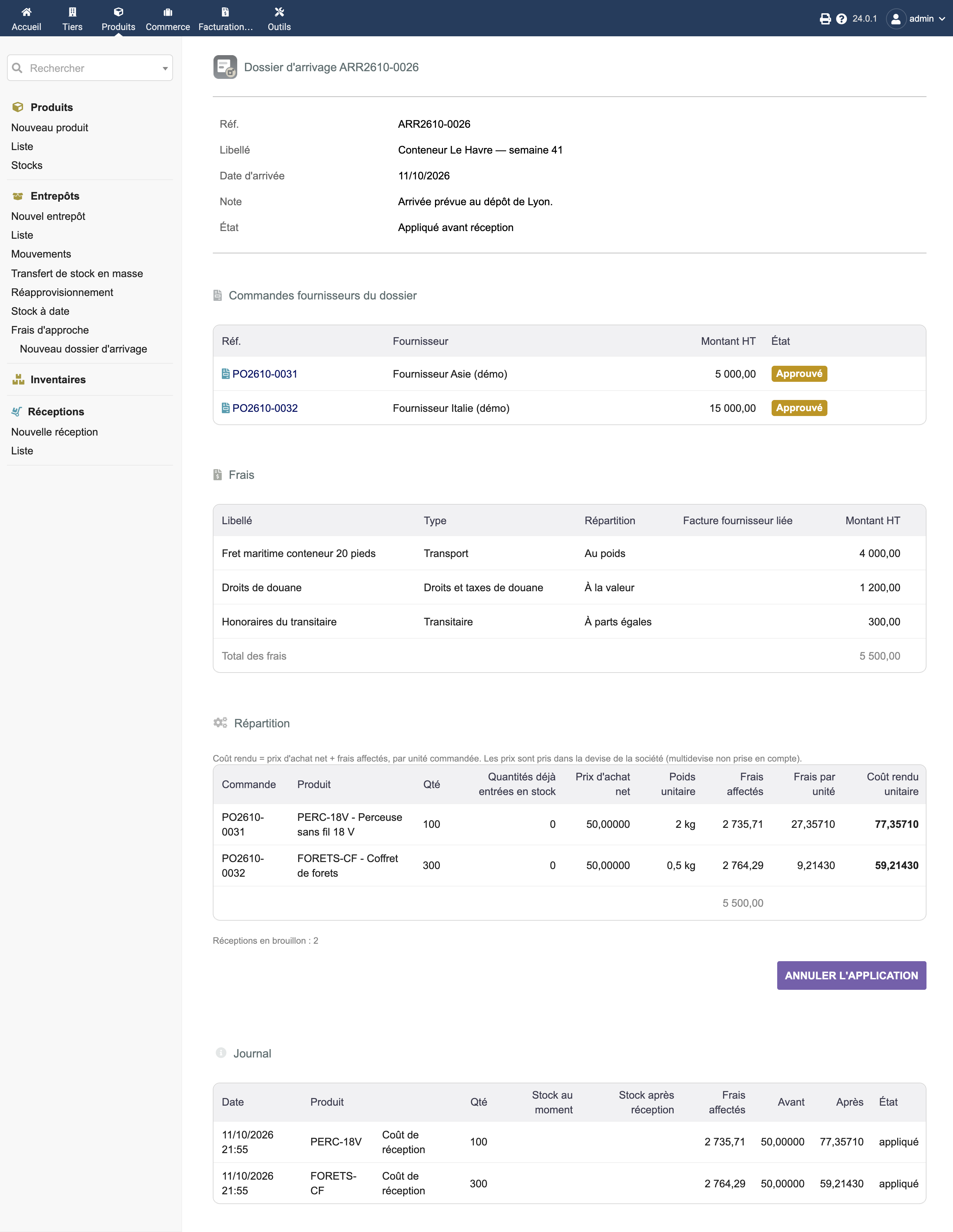Screen dimensions: 953x1232
Task: Click the Répartition gears icon
Action: pos(220,722)
